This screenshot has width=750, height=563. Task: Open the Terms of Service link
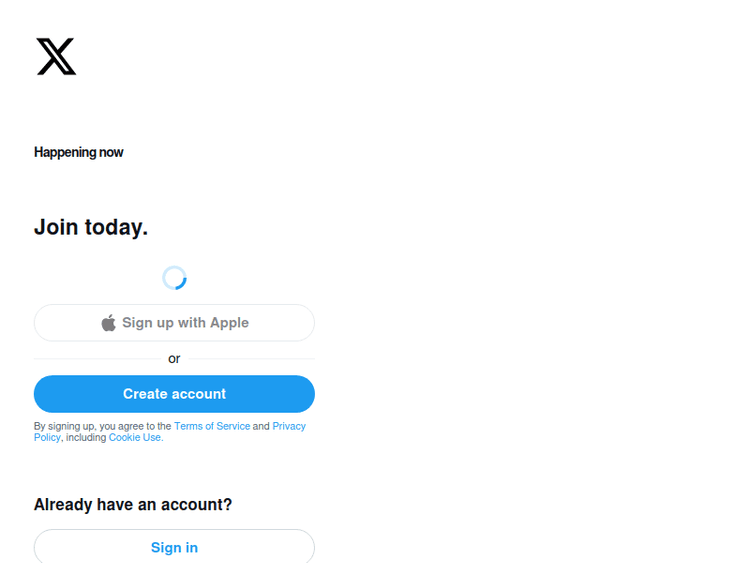tap(212, 426)
